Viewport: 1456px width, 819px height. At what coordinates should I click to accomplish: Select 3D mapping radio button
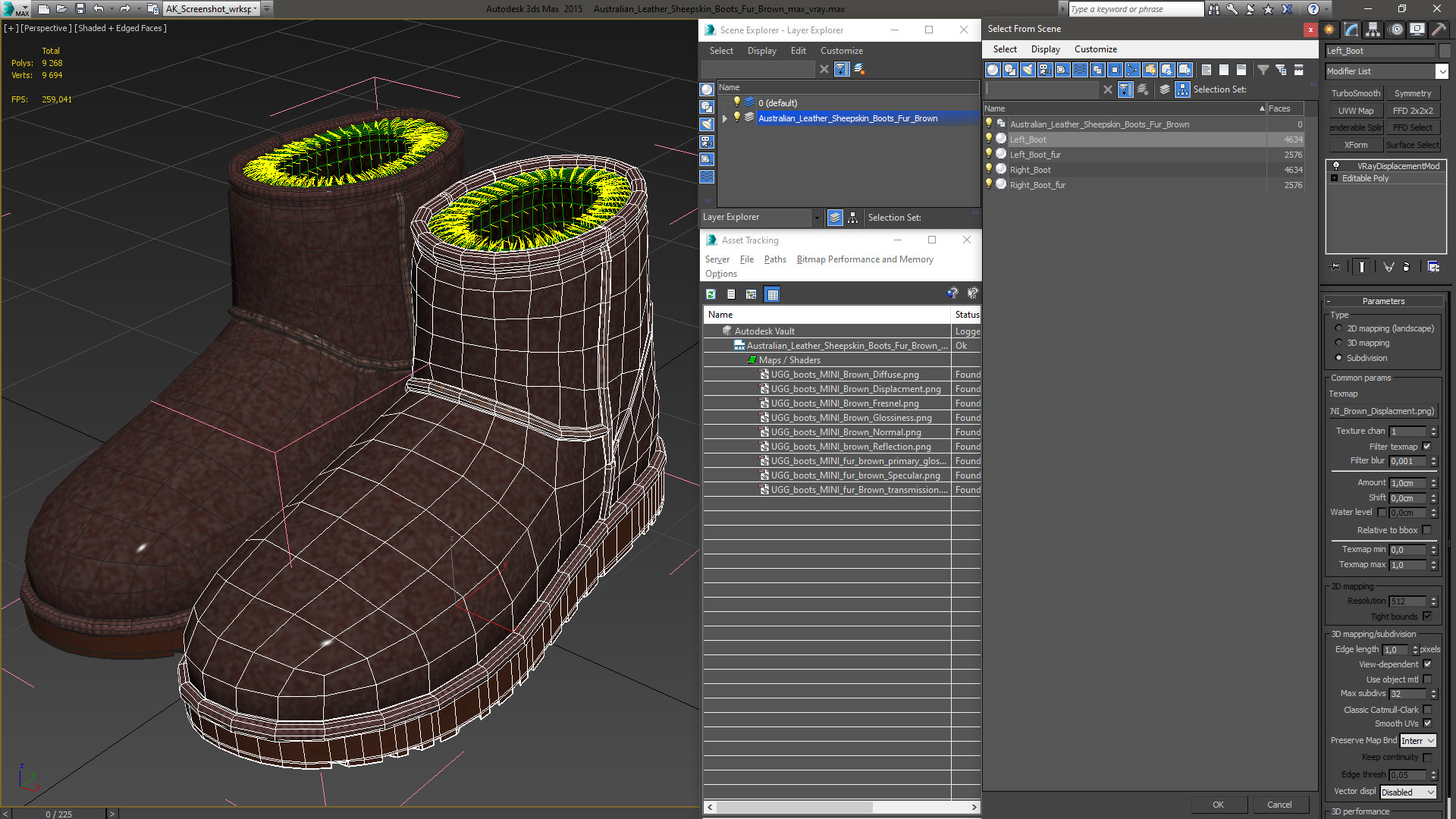pyautogui.click(x=1338, y=343)
